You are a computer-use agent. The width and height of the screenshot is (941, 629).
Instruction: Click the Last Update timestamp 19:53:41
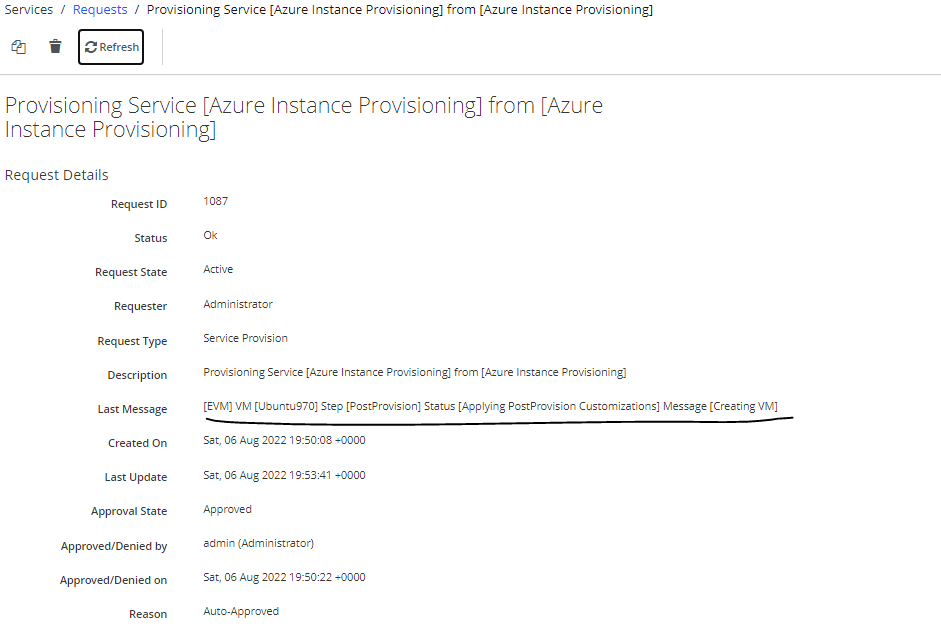[x=284, y=475]
